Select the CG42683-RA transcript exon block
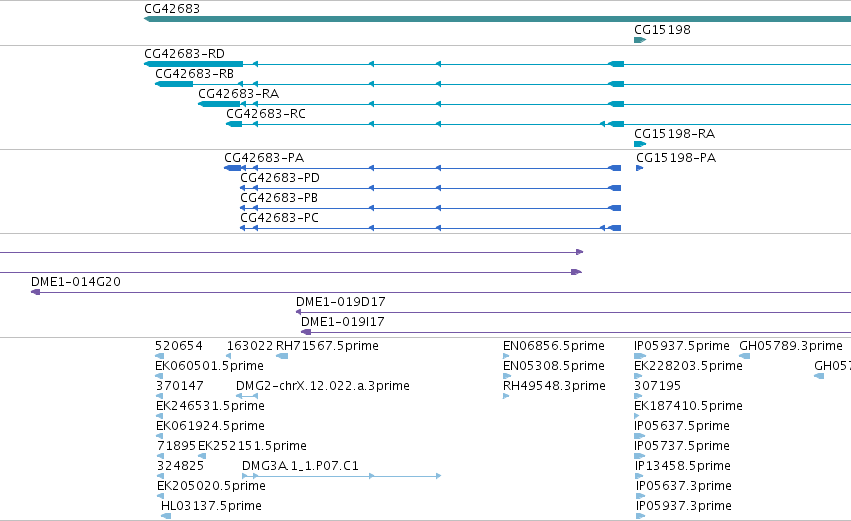 click(x=219, y=104)
